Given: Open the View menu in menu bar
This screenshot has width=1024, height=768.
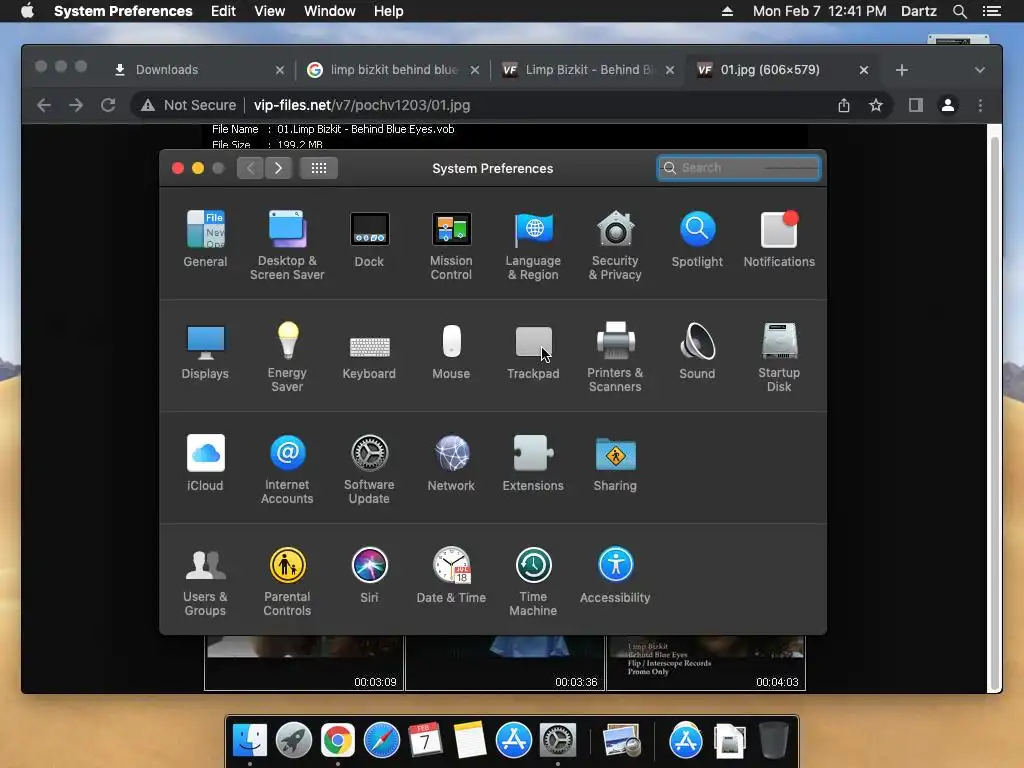Looking at the screenshot, I should [x=270, y=11].
